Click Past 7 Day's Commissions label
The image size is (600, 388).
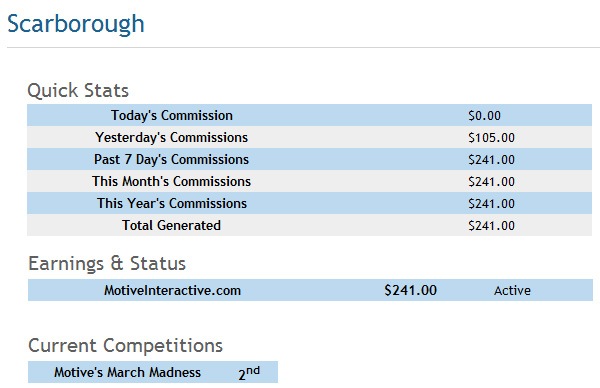[171, 159]
